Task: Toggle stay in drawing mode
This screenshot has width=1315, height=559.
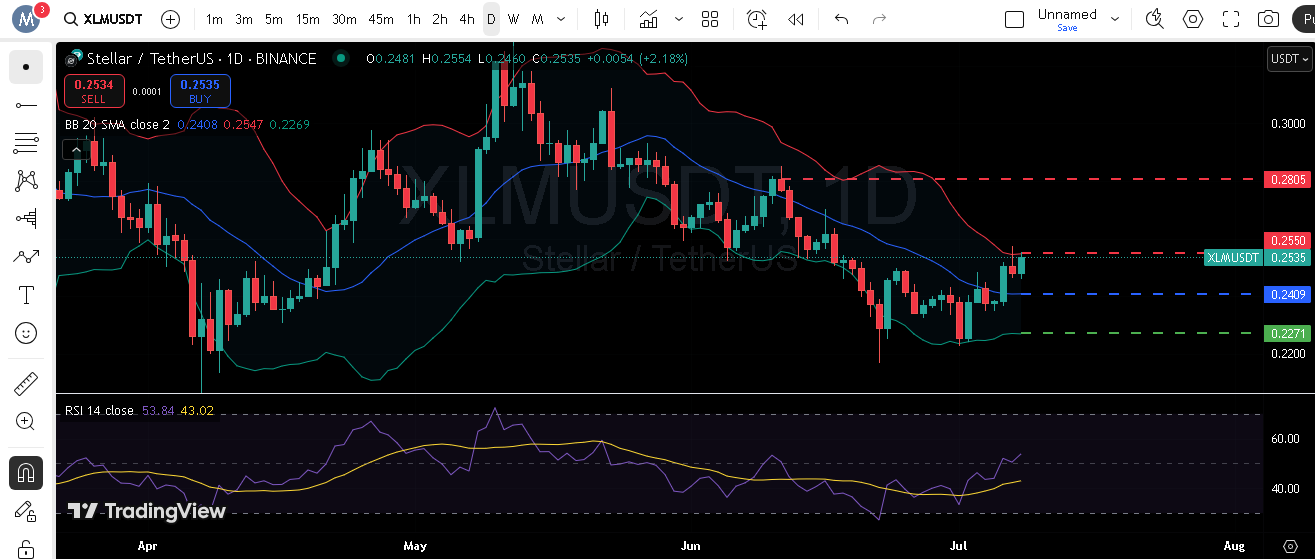Action: tap(26, 510)
